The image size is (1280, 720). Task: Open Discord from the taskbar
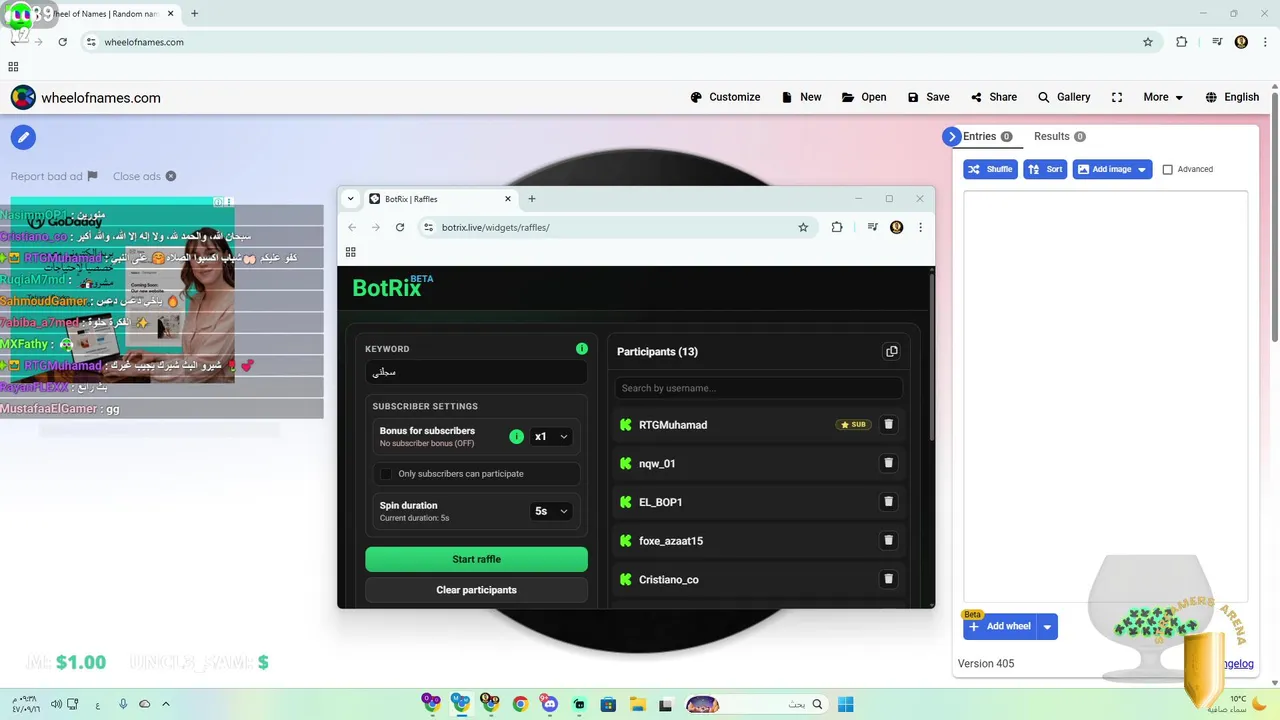(x=549, y=704)
